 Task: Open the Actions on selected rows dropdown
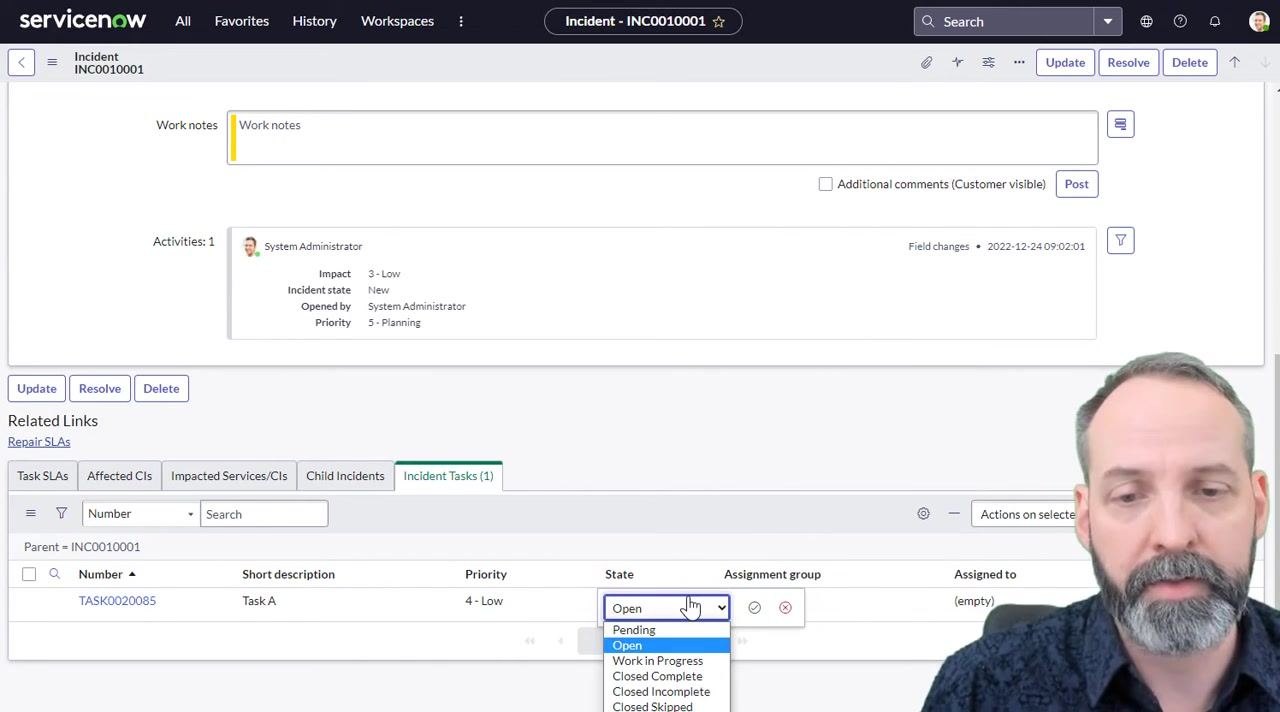(1028, 514)
